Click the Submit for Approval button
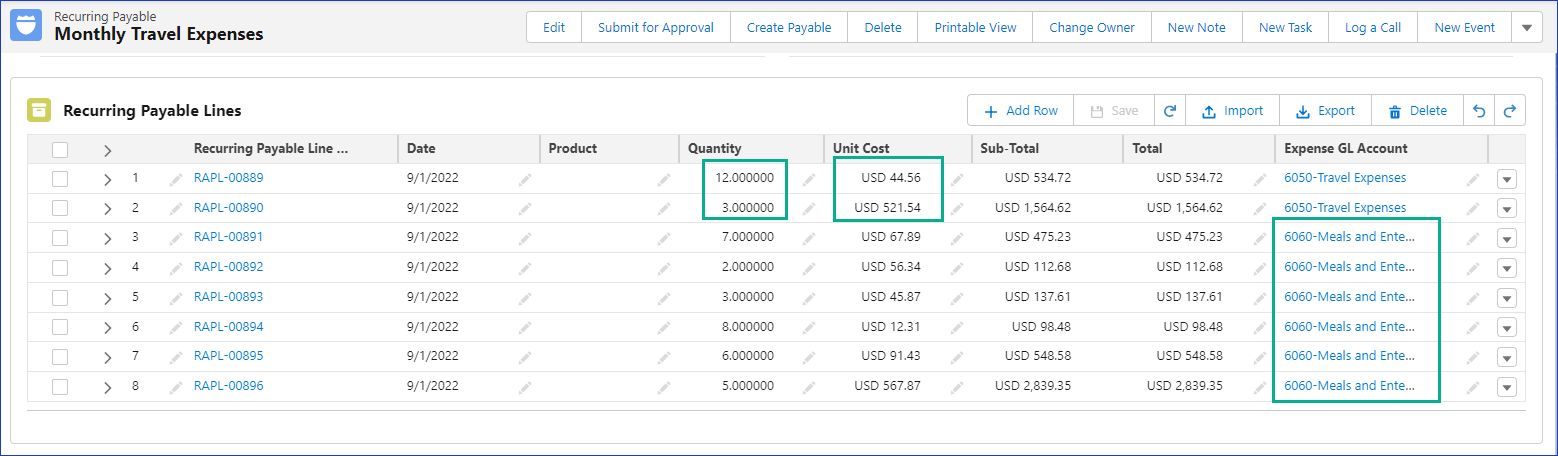The image size is (1558, 456). click(x=655, y=28)
